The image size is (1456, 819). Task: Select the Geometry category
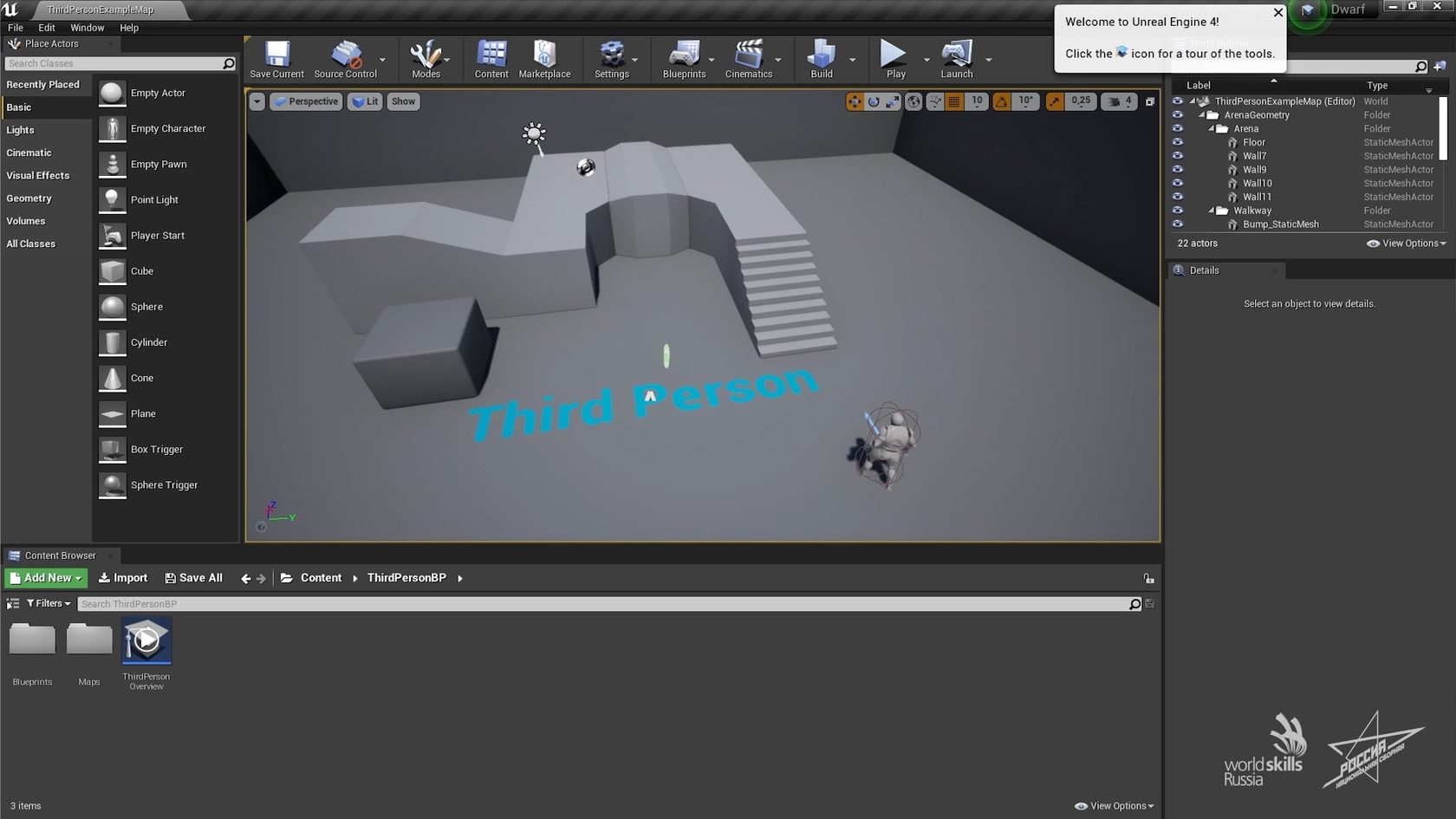[x=29, y=198]
